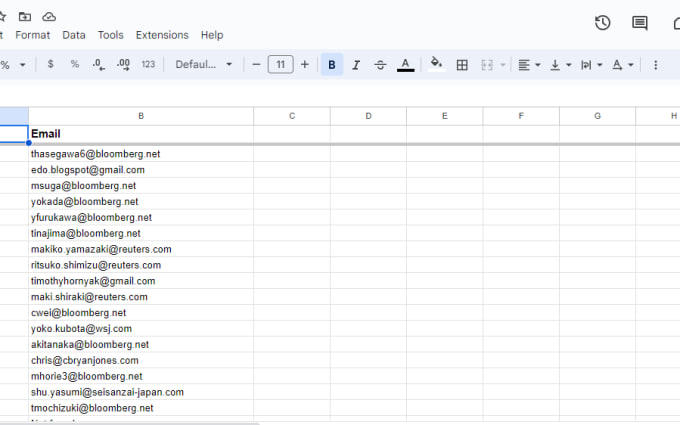
Task: Open the comments panel icon
Action: 640,23
